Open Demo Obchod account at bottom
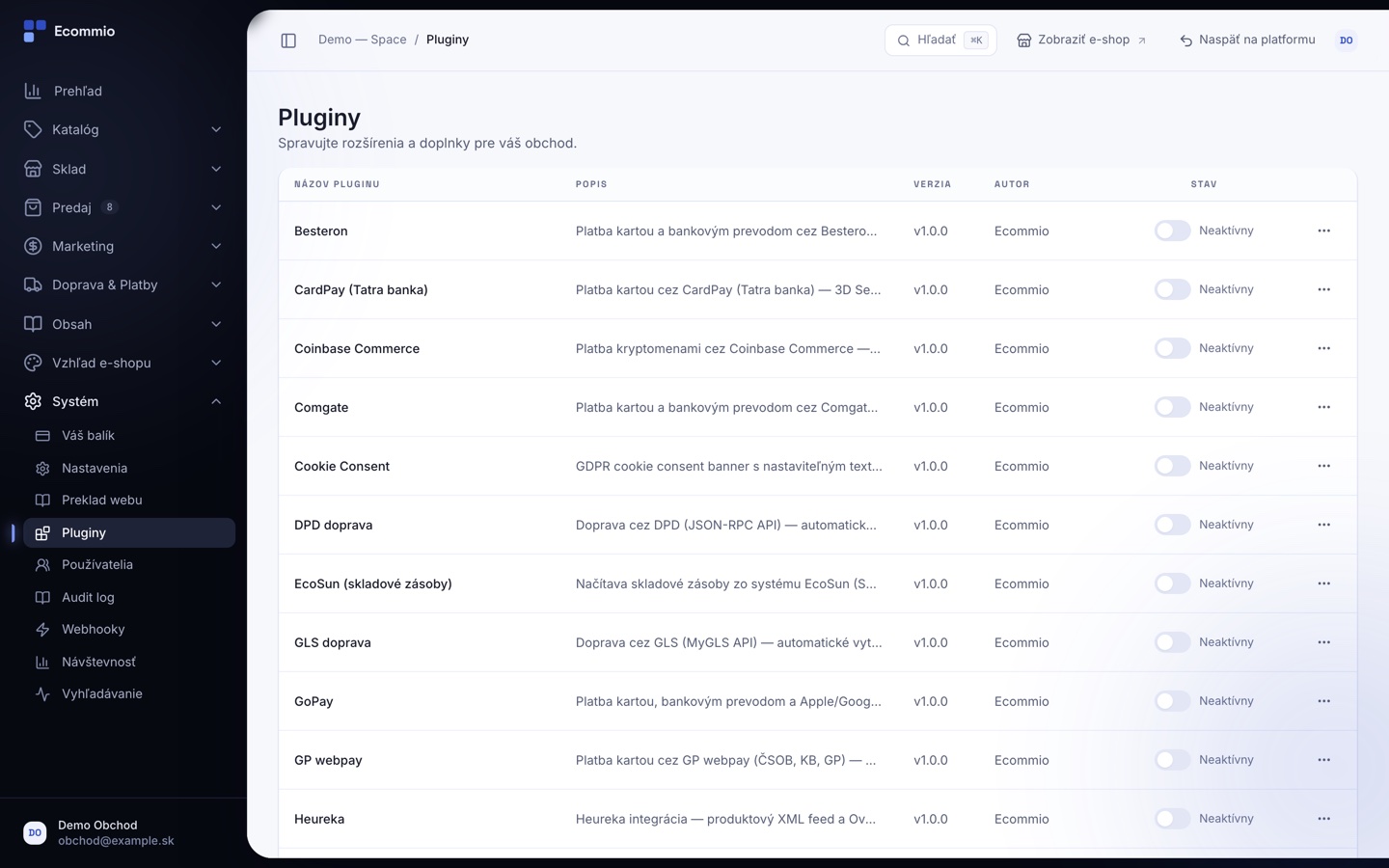 coord(123,832)
